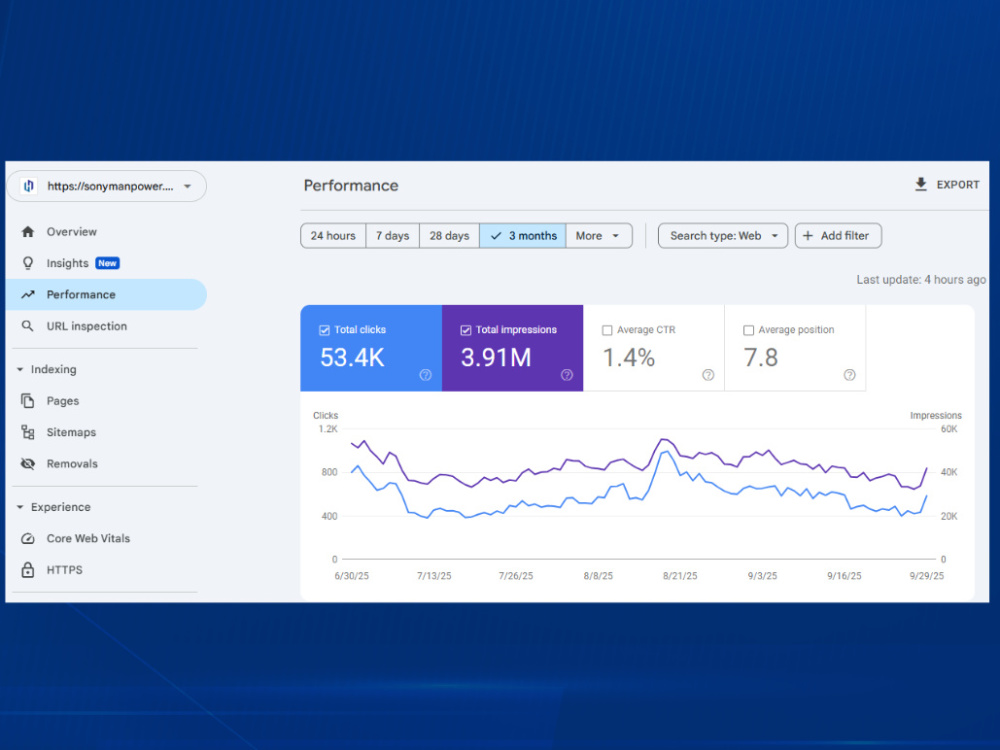The width and height of the screenshot is (1000, 750).
Task: Open the Search type: Web dropdown
Action: click(x=723, y=236)
